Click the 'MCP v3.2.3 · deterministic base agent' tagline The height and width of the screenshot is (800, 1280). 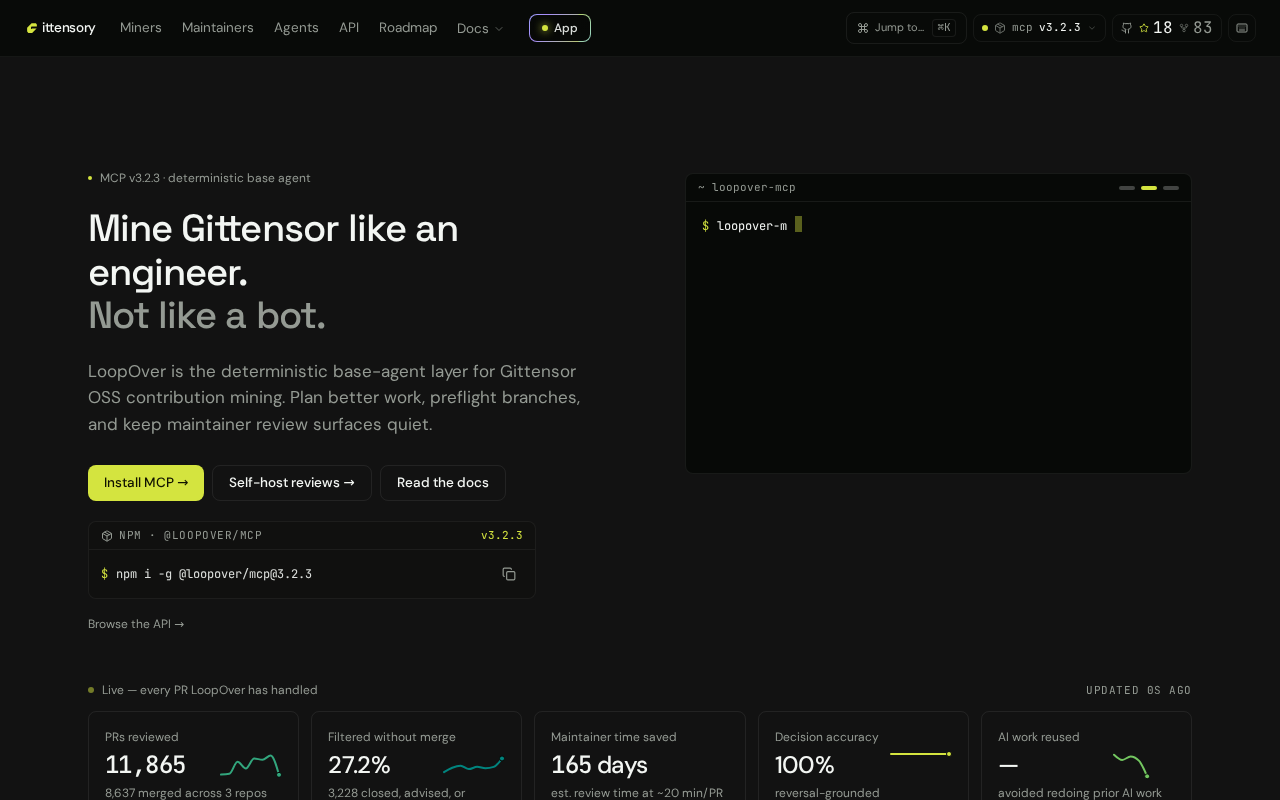coord(205,178)
